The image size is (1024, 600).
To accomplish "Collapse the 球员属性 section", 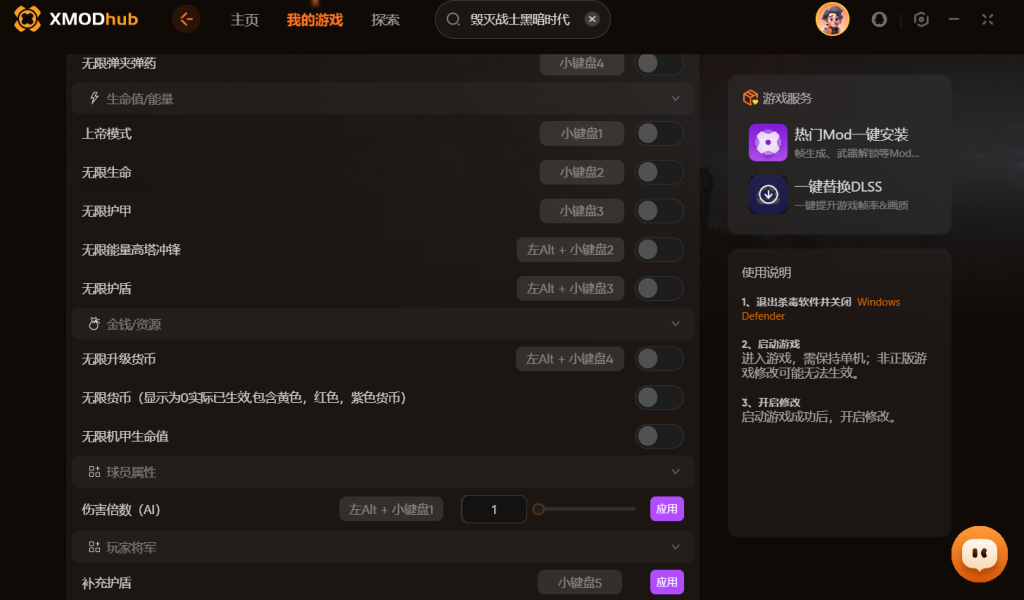I will click(676, 471).
